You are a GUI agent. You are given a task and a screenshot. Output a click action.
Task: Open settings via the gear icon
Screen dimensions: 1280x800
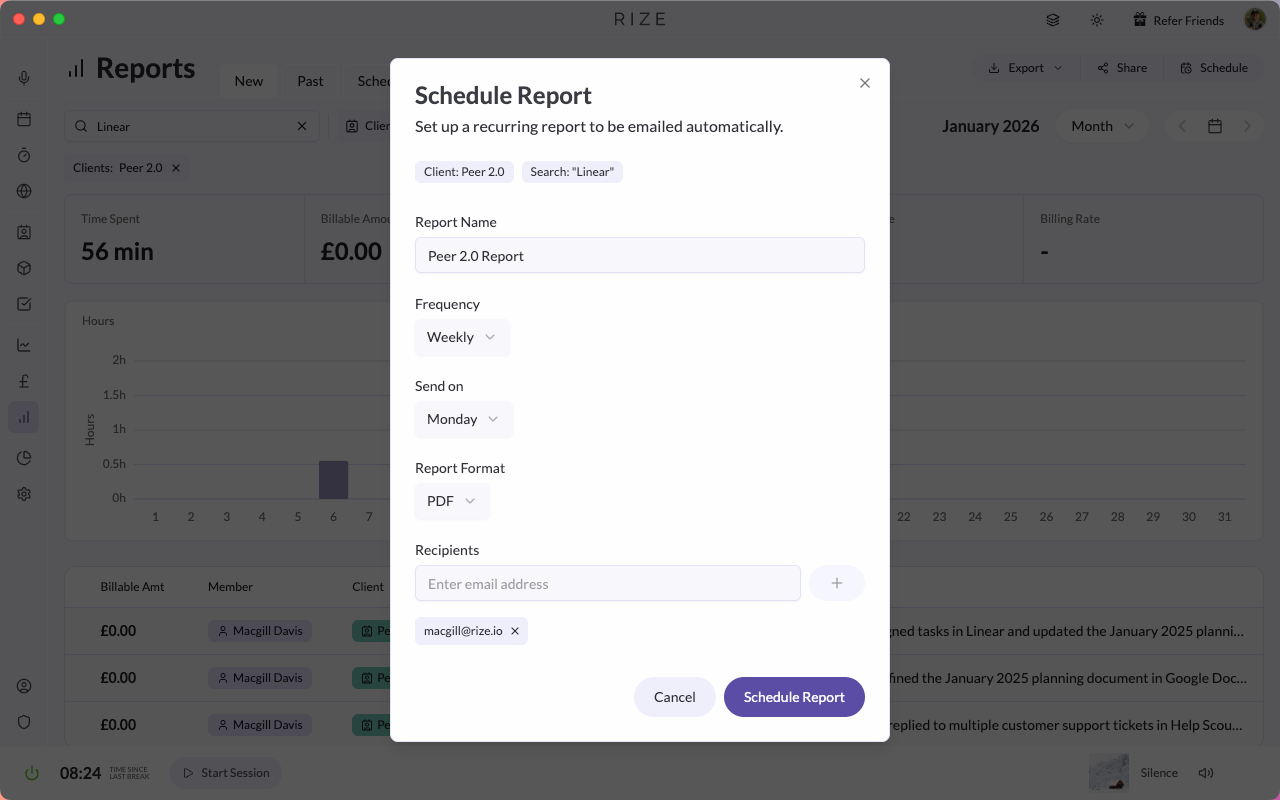click(x=23, y=493)
